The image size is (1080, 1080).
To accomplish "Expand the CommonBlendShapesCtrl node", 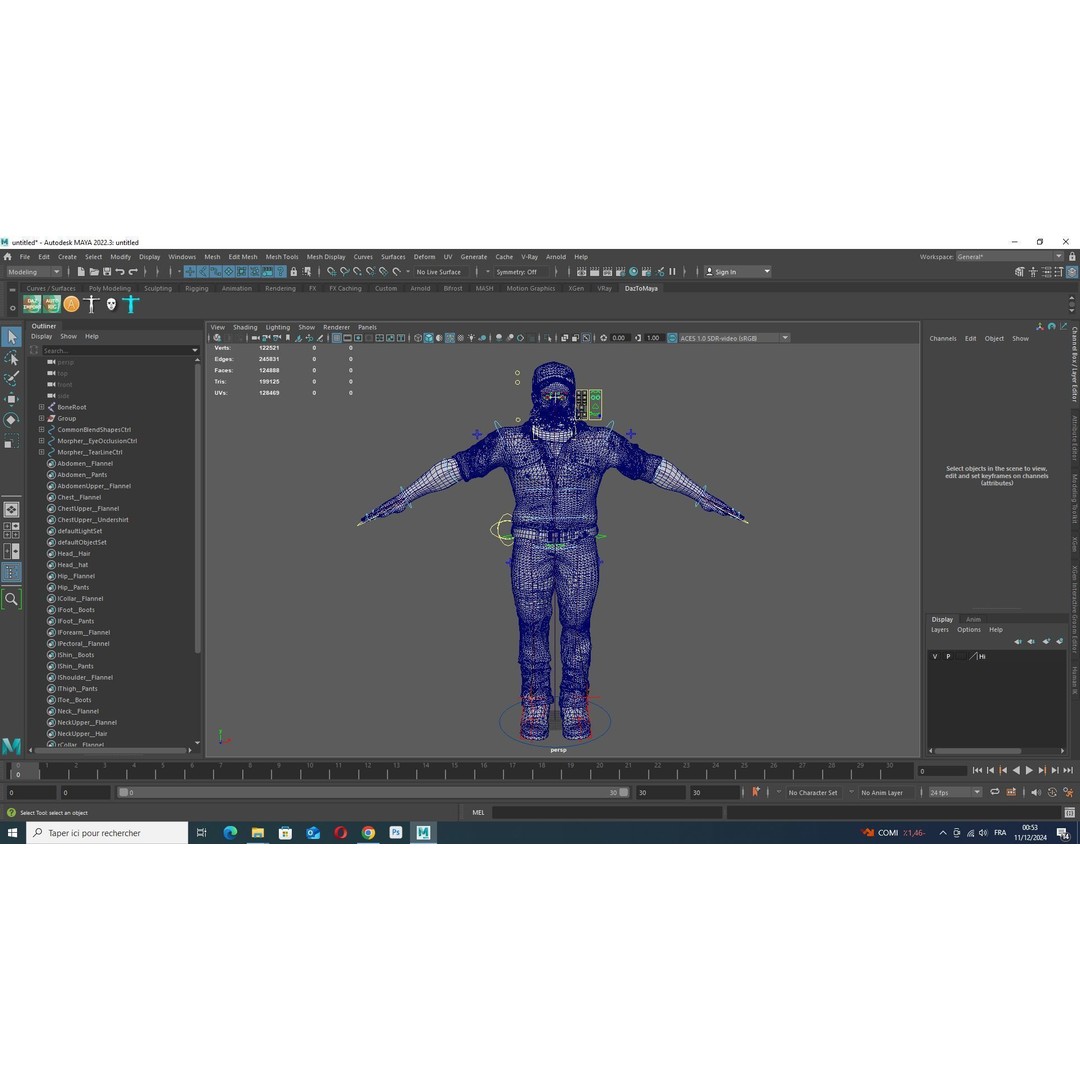I will (x=41, y=430).
